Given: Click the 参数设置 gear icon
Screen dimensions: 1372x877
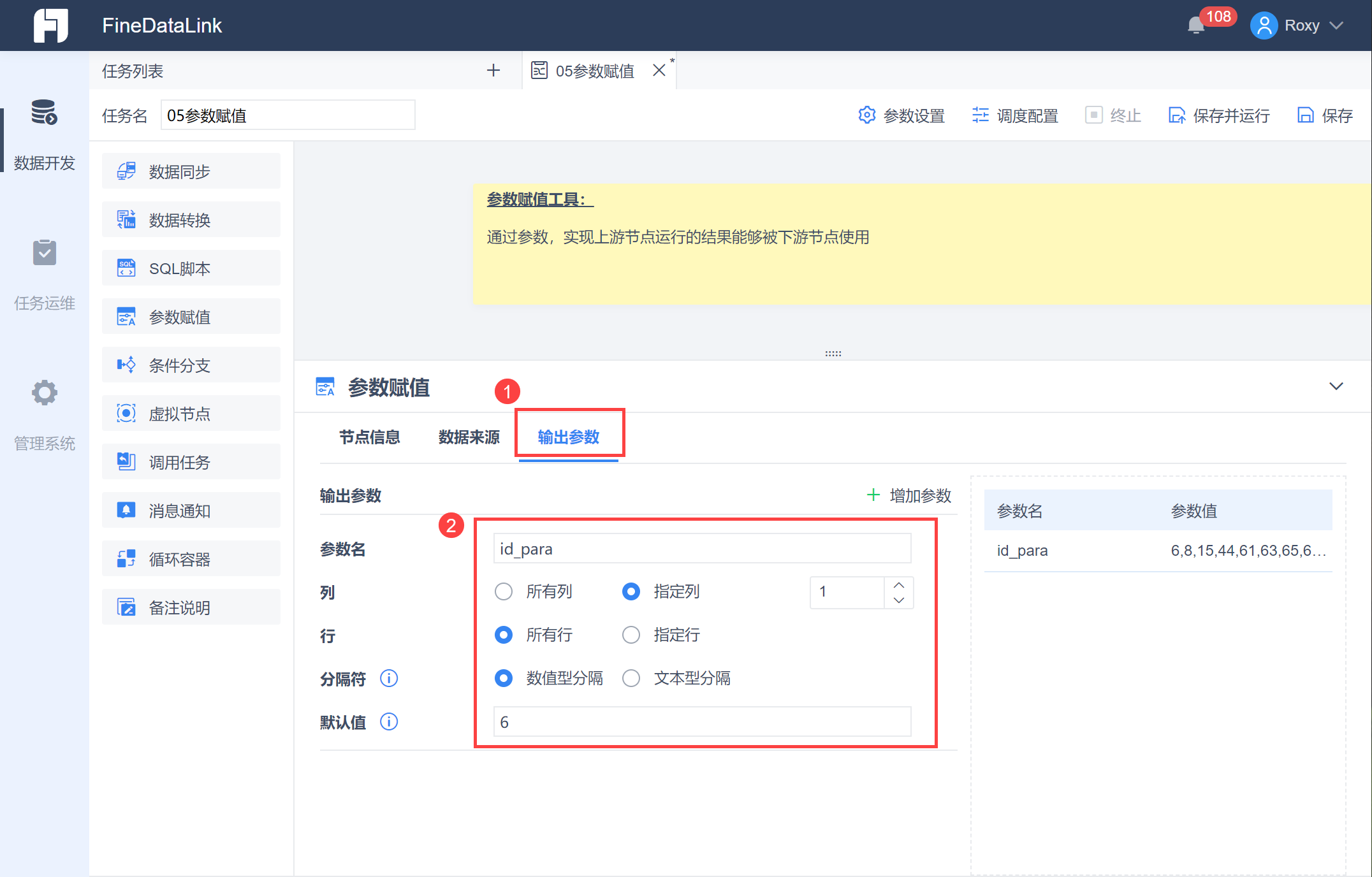Looking at the screenshot, I should [x=866, y=115].
